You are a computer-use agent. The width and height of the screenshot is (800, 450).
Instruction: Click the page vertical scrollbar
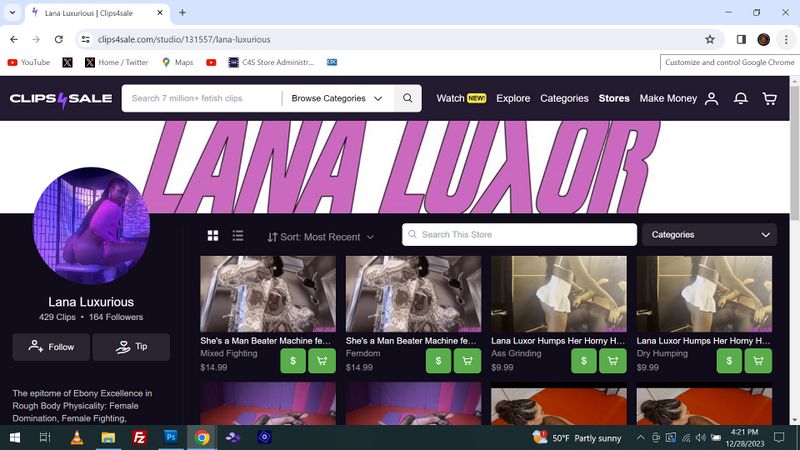[795, 153]
